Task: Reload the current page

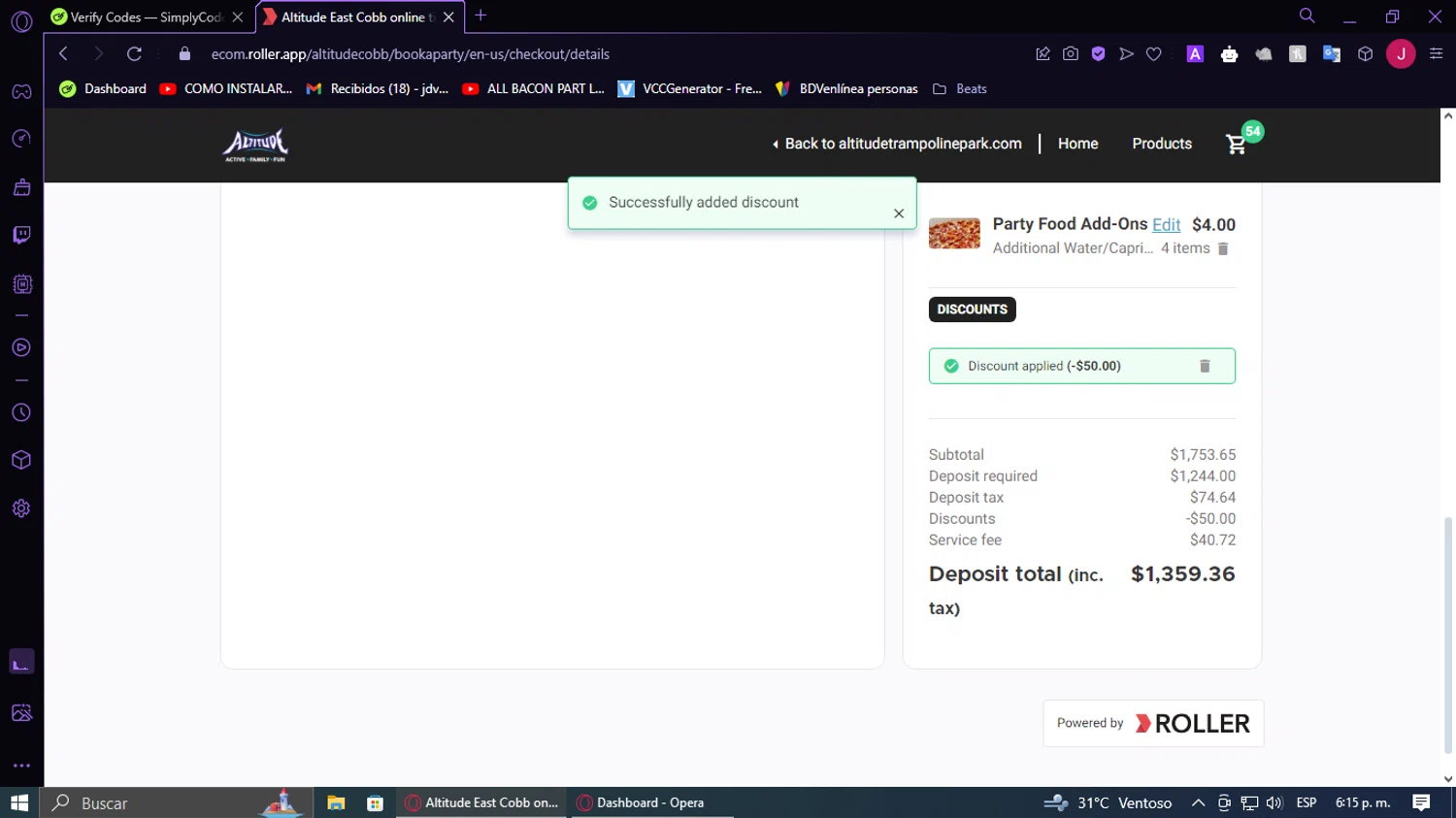Action: (x=134, y=54)
